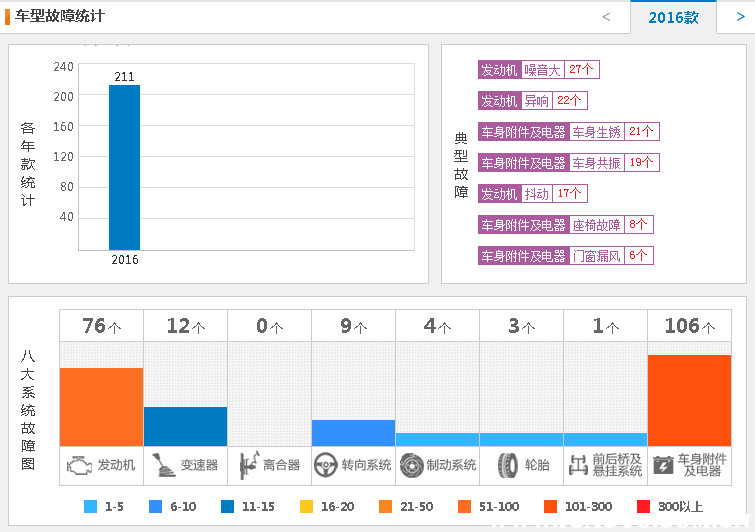The image size is (755, 532).
Task: Click the 1-5 light blue legend swatch
Action: 91,507
